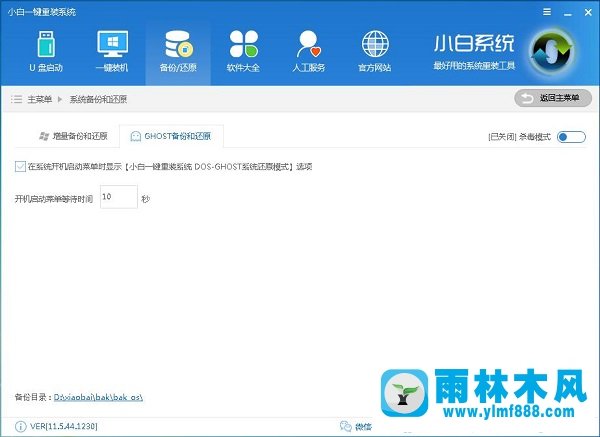Toggle the 杀毒模式 antivirus mode switch
The width and height of the screenshot is (600, 437).
click(571, 137)
